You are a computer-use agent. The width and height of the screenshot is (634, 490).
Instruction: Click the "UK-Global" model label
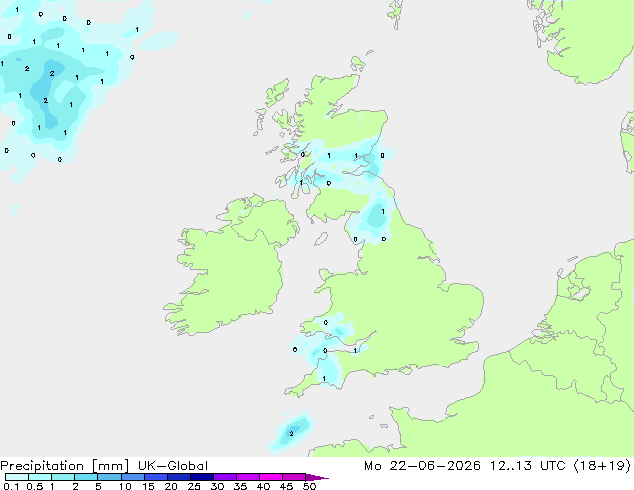[173, 466]
